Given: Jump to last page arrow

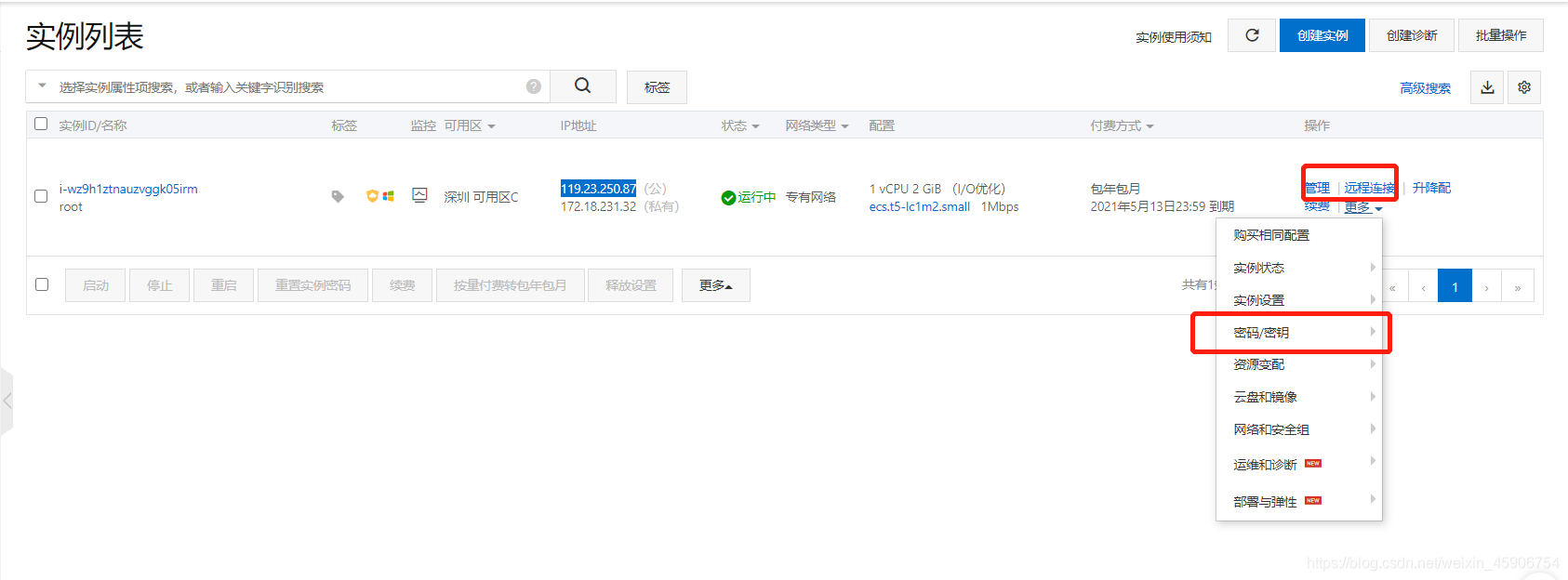Looking at the screenshot, I should [1518, 286].
